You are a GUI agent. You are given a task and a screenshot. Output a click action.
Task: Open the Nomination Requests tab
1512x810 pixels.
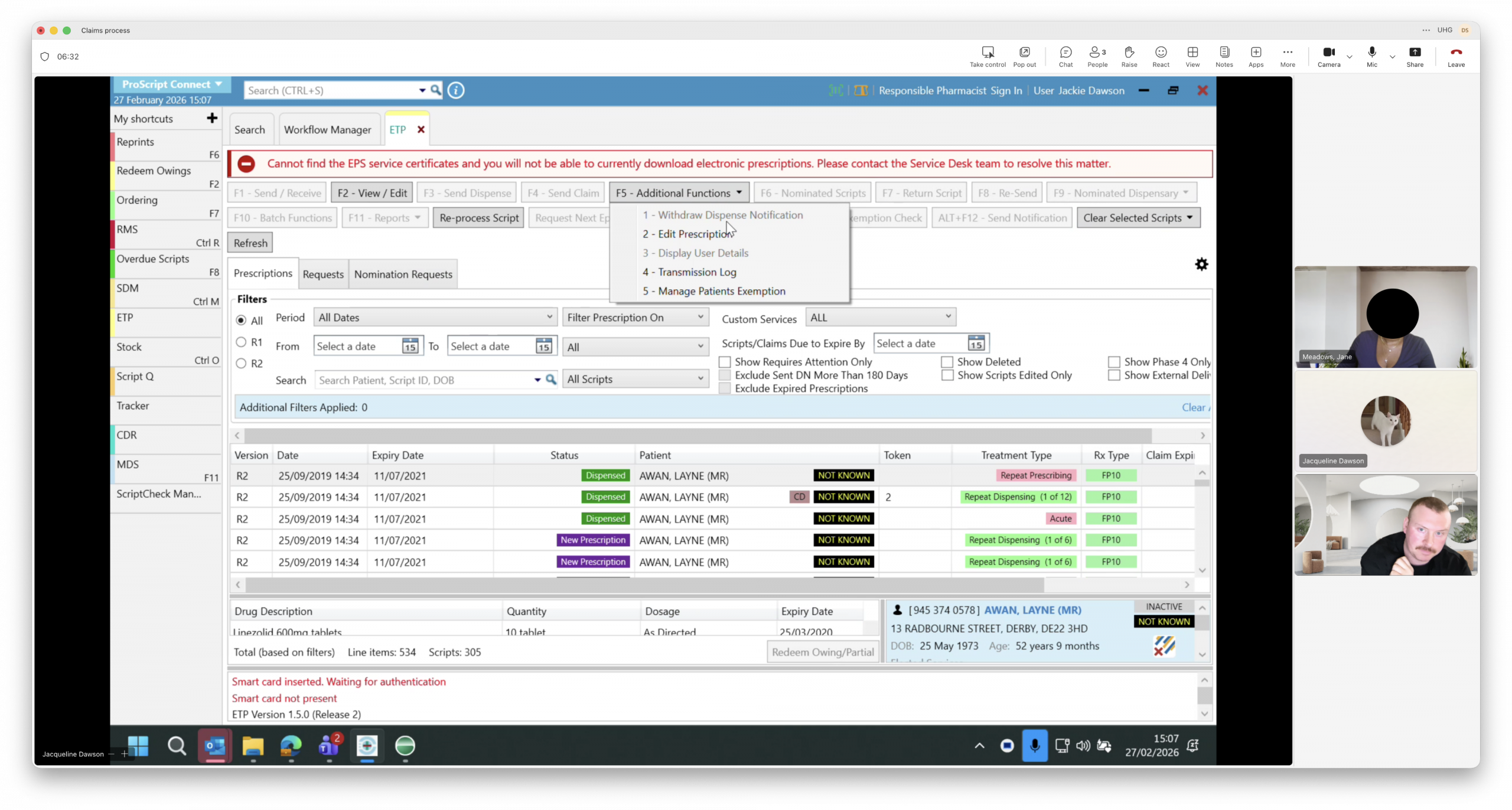[x=403, y=274]
